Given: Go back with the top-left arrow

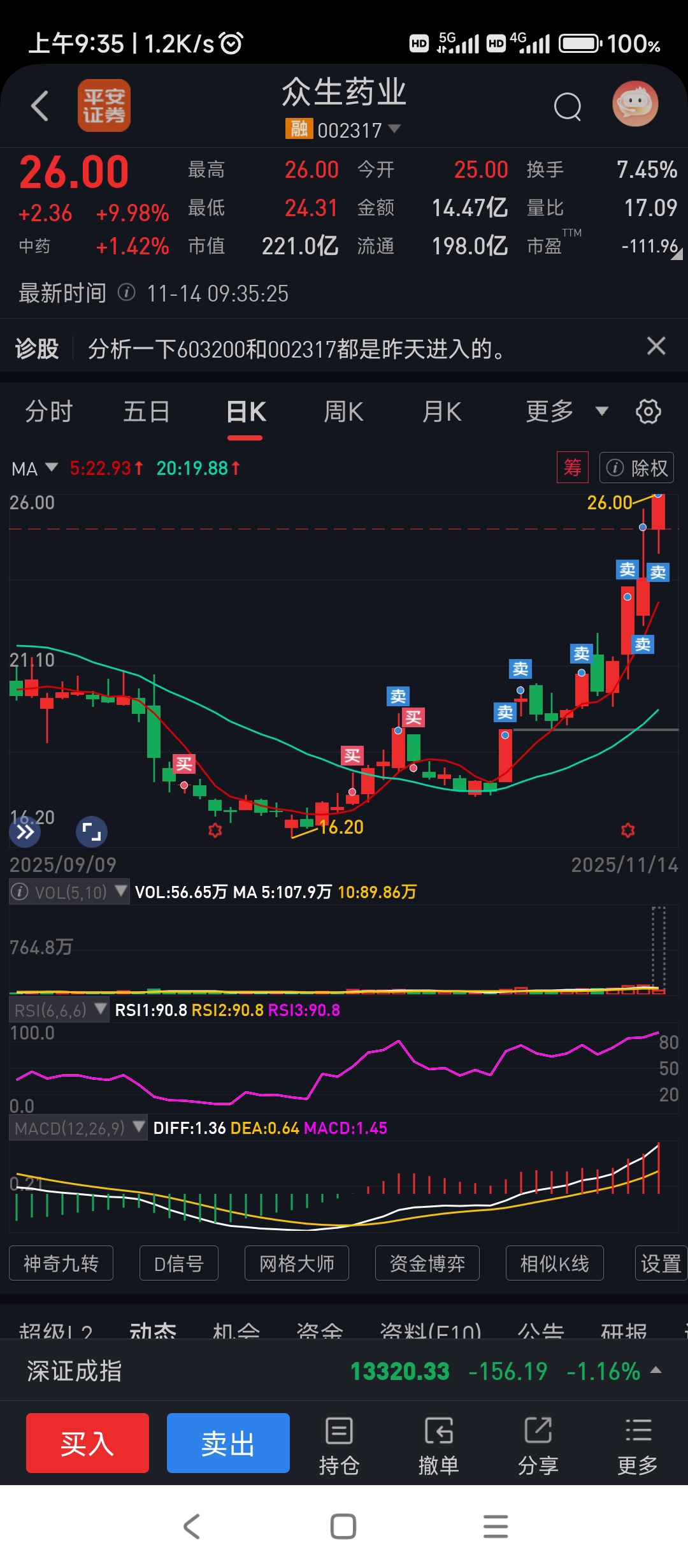Looking at the screenshot, I should point(40,106).
